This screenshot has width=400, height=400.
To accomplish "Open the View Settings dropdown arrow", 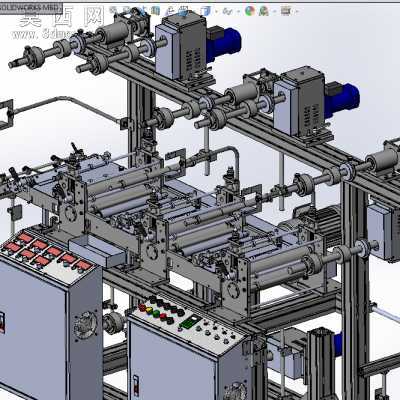I will 297,11.
